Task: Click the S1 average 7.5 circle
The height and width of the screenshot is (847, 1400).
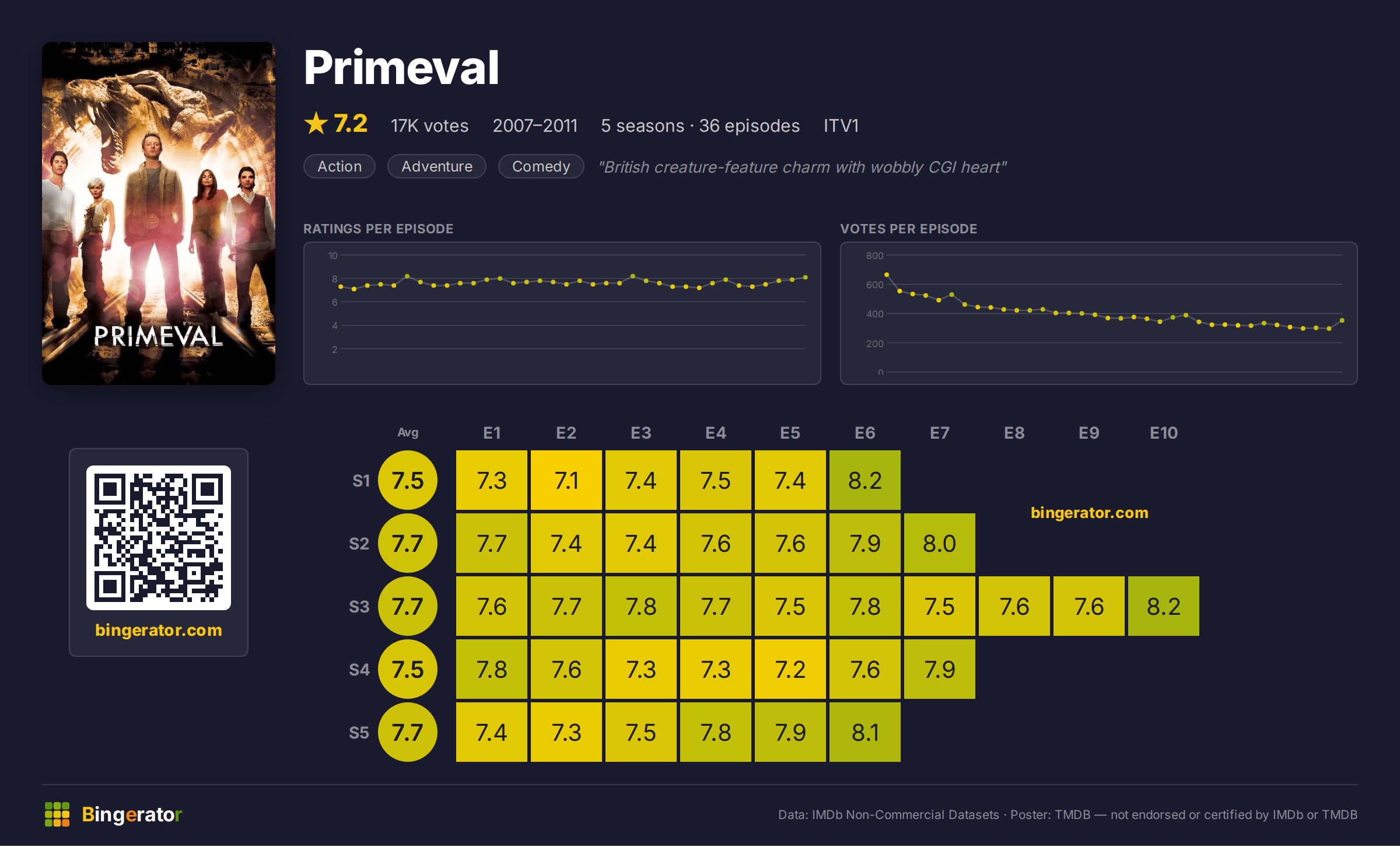Action: (408, 481)
